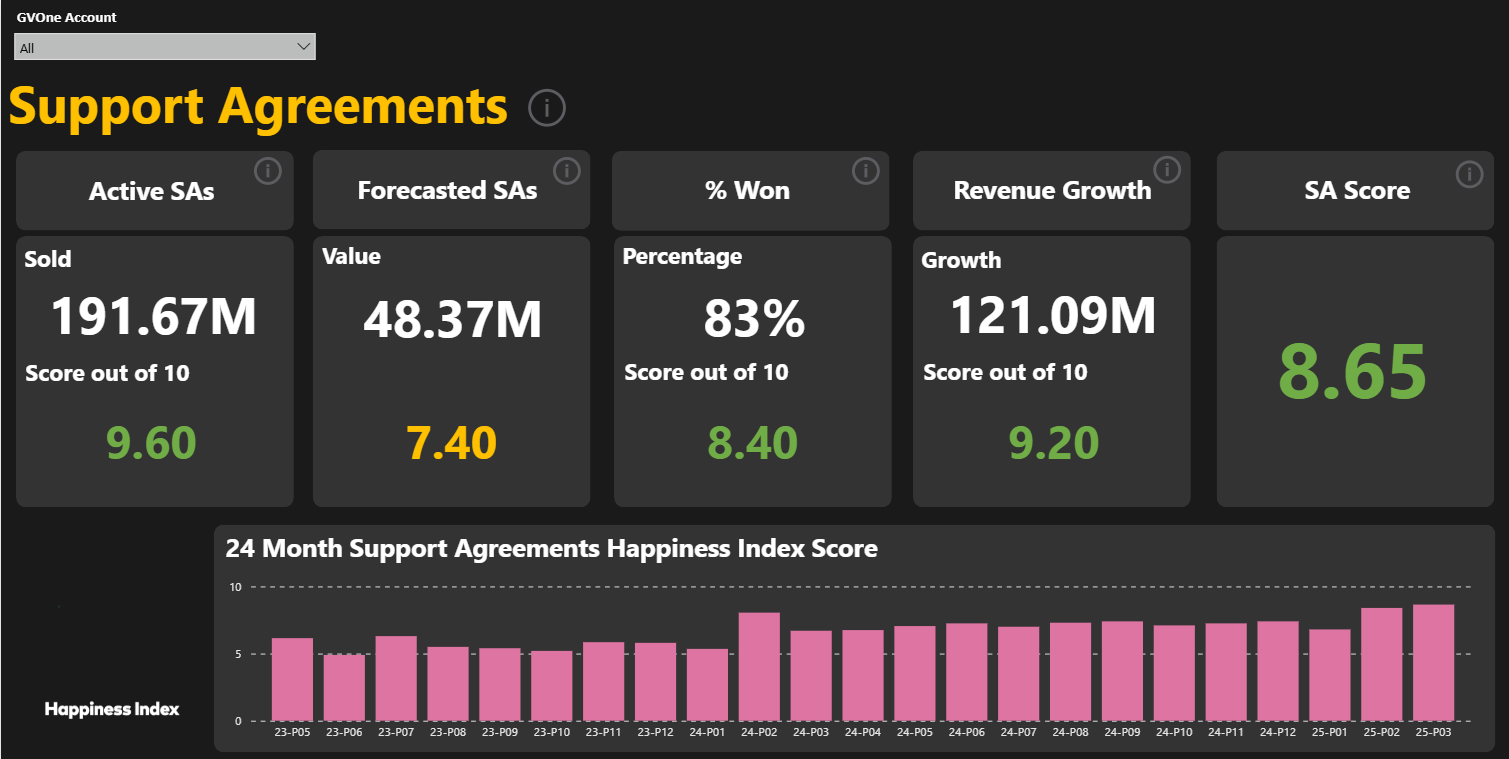
Task: Click the Forecasted value 48.37M
Action: click(x=452, y=320)
